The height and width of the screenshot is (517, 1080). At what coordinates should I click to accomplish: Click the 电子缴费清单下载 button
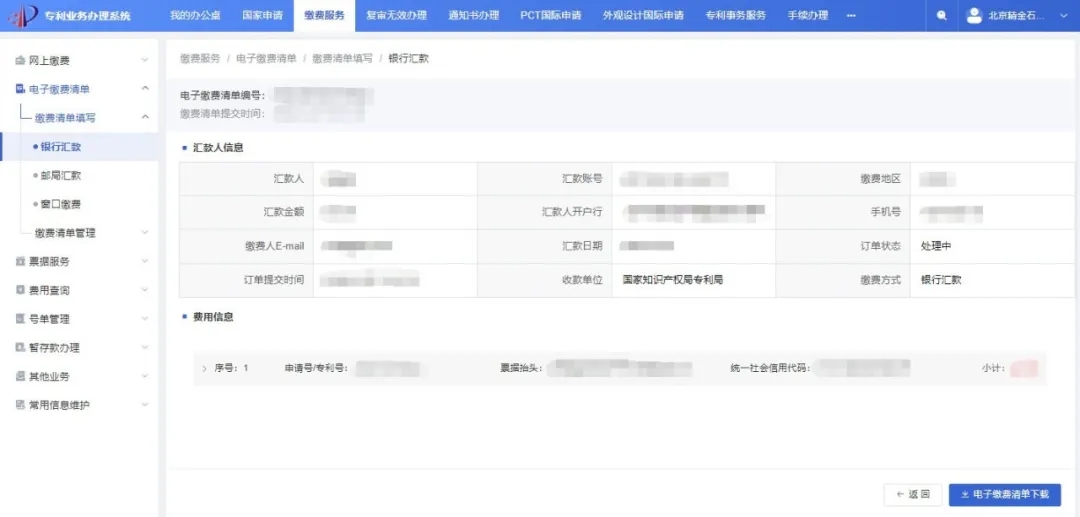[1005, 494]
